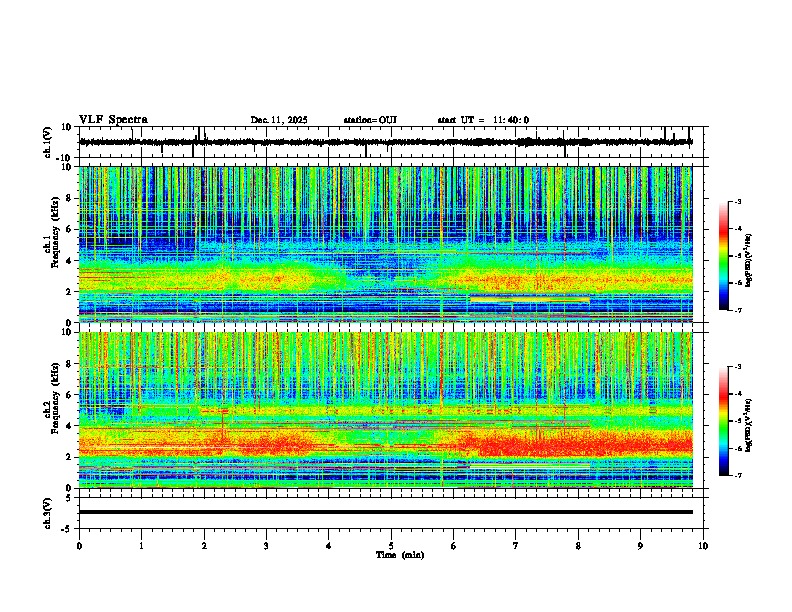The image size is (792, 612).
Task: Click the ch.1 spectrogram color scale bar
Action: 724,255
